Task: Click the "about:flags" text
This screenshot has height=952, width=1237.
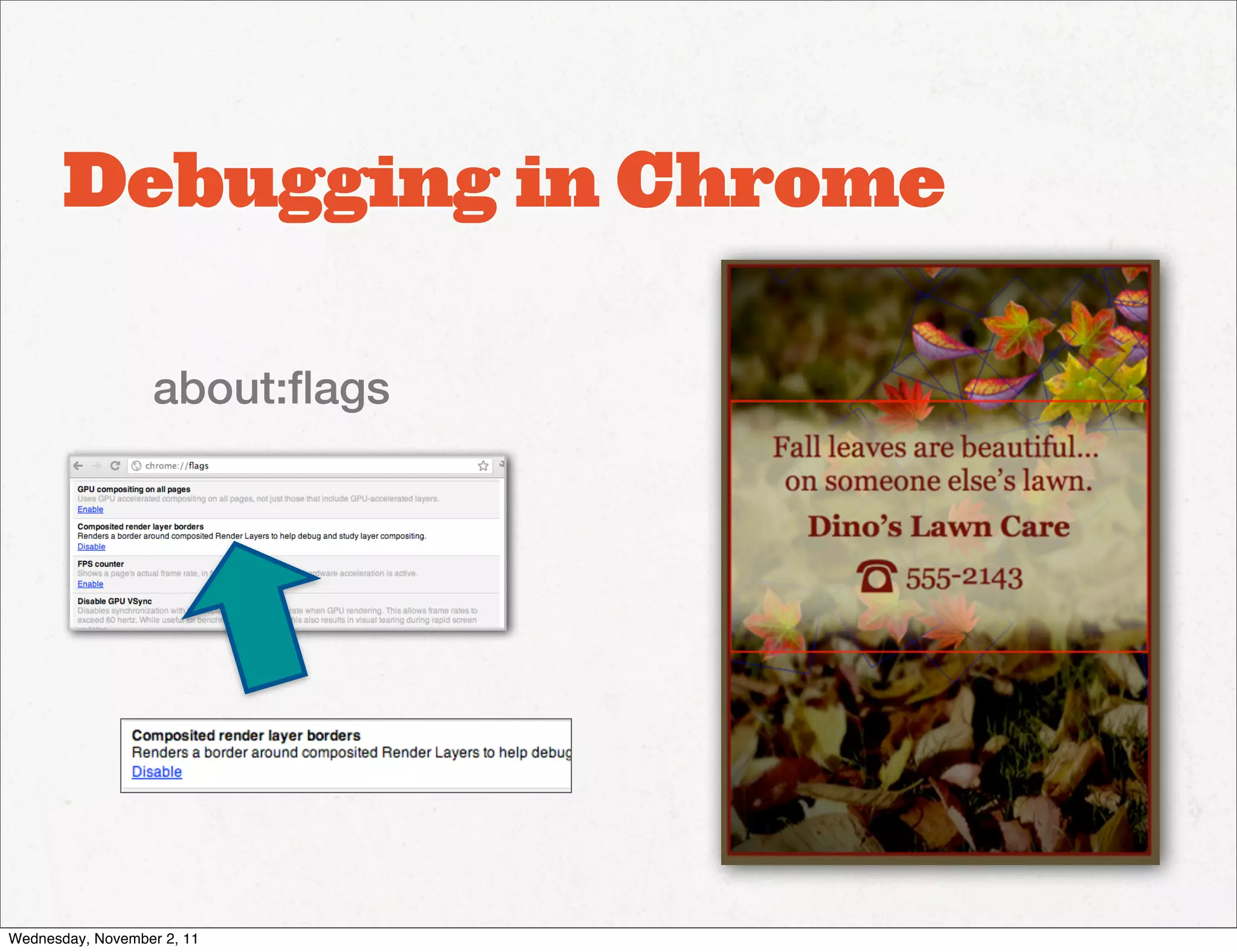Action: click(x=271, y=389)
